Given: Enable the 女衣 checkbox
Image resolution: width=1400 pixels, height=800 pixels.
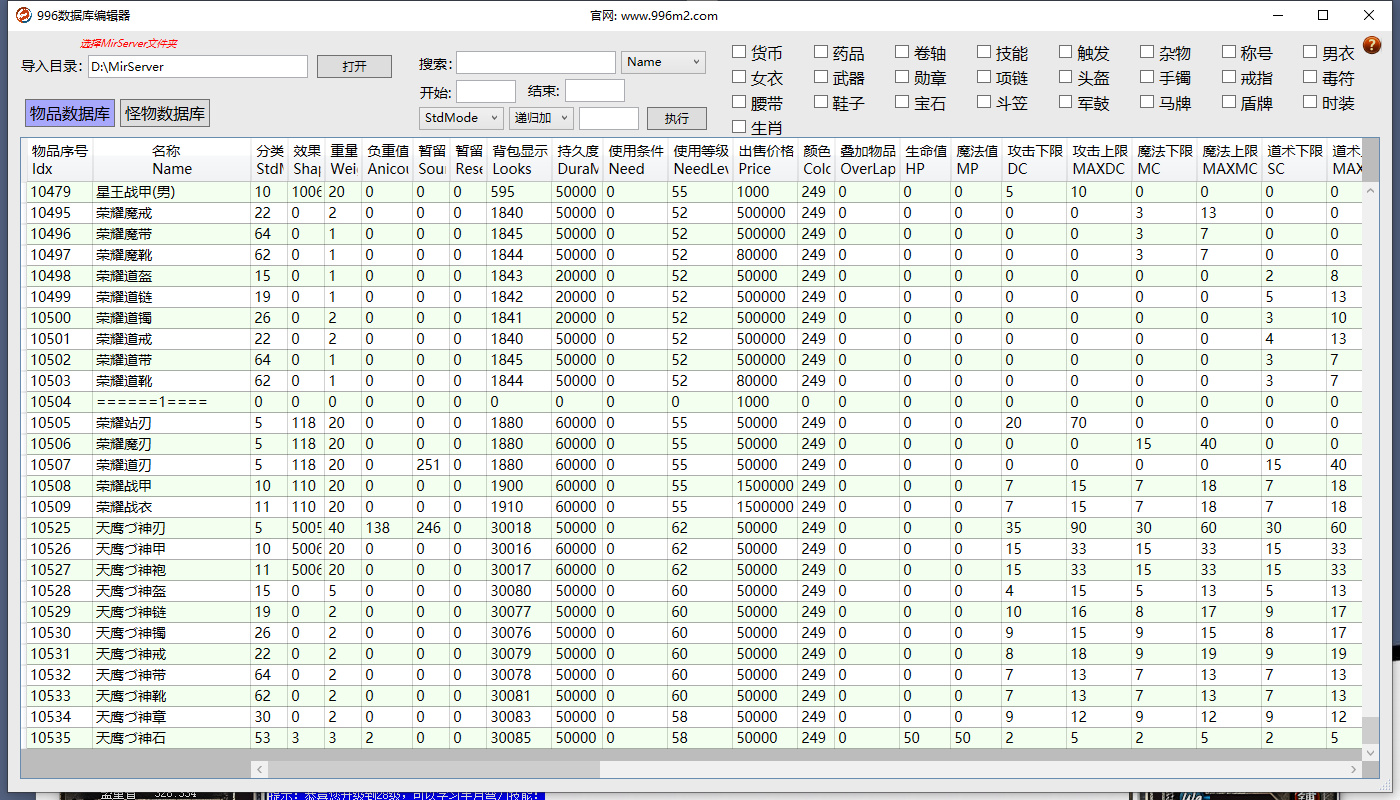Looking at the screenshot, I should click(740, 77).
